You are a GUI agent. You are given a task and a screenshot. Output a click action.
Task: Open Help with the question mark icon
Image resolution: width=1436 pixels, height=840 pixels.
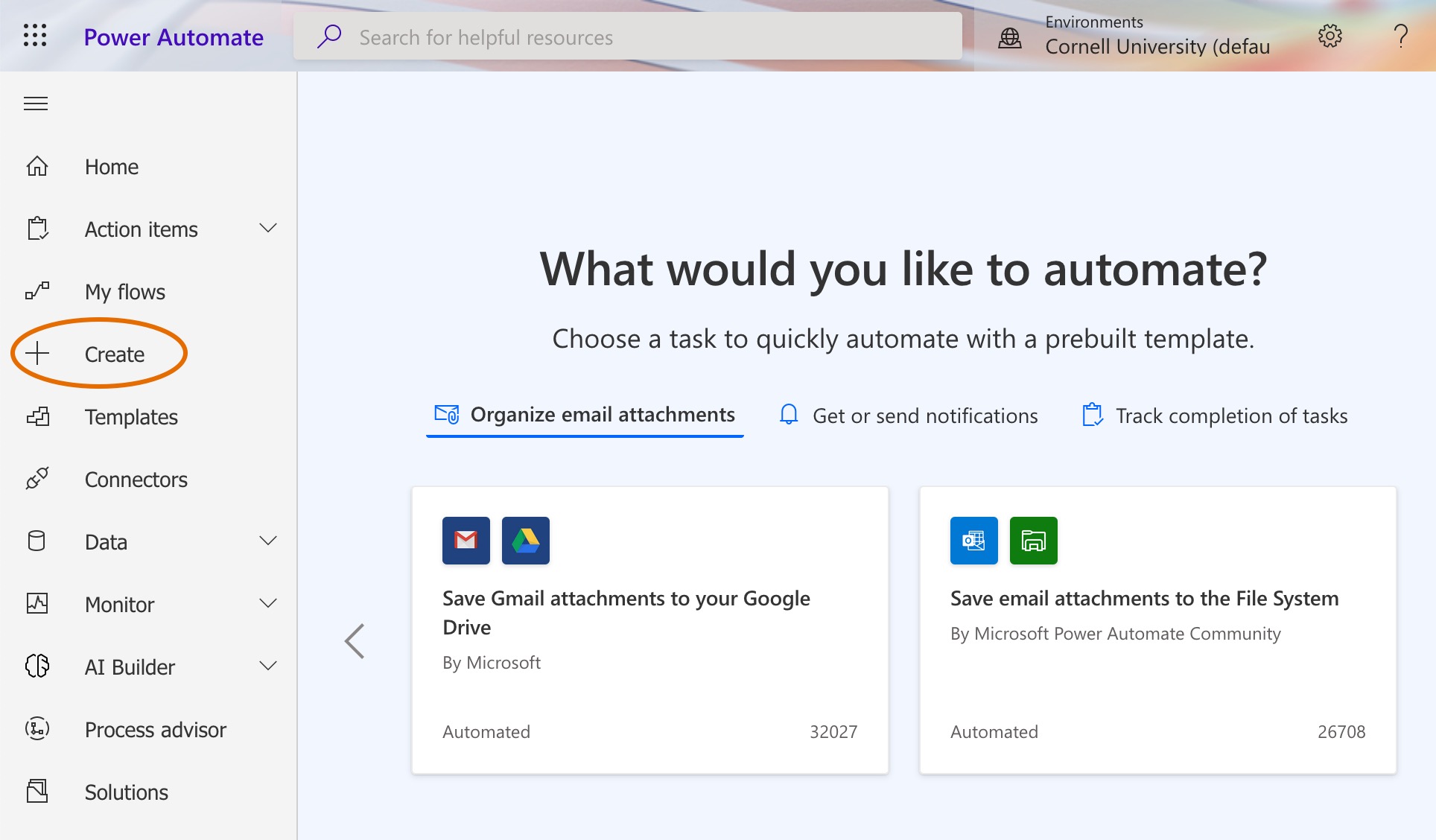coord(1401,36)
